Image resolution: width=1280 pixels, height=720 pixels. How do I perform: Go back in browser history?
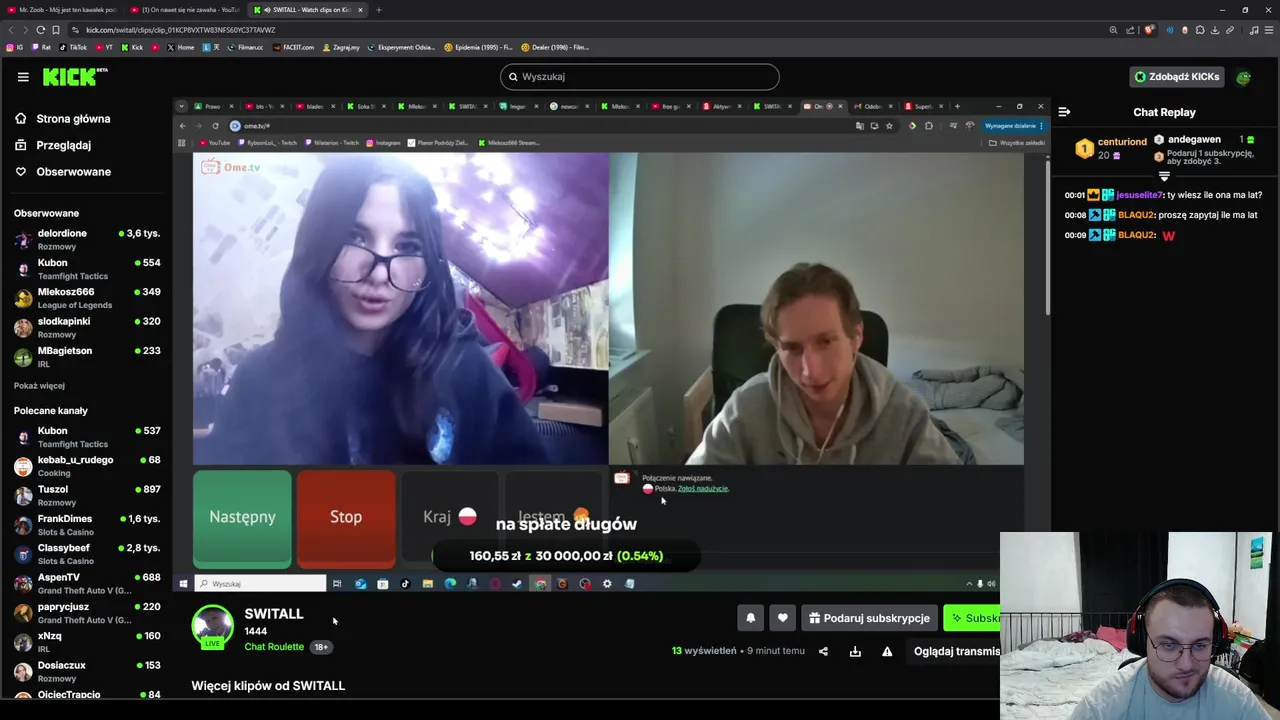coord(12,30)
